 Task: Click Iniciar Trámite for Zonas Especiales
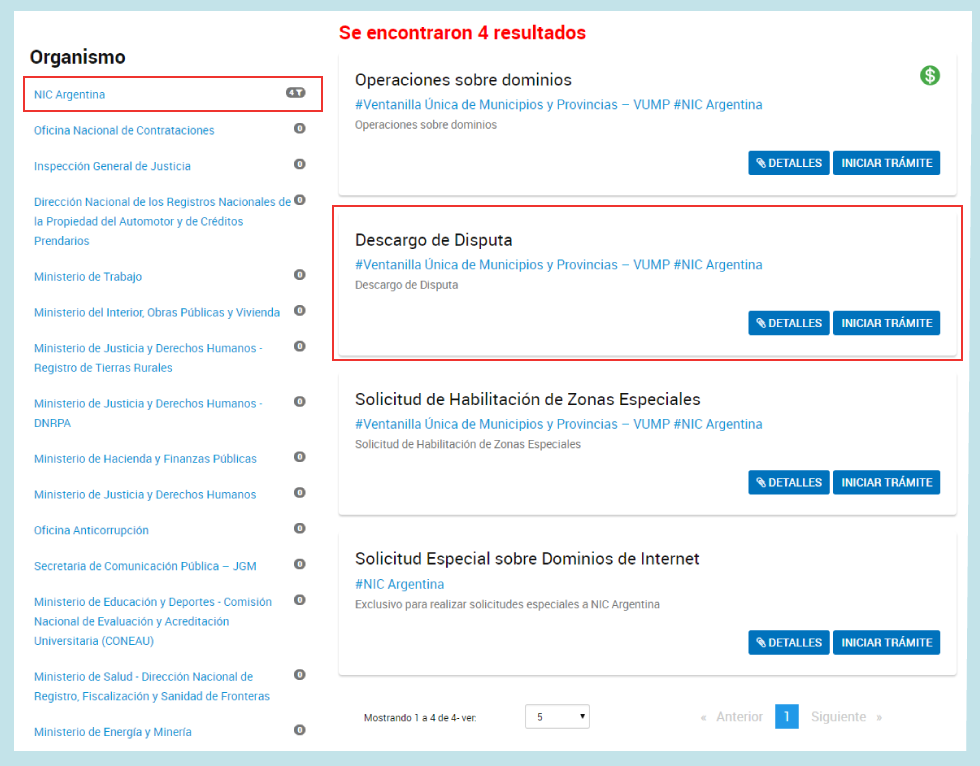coord(886,482)
